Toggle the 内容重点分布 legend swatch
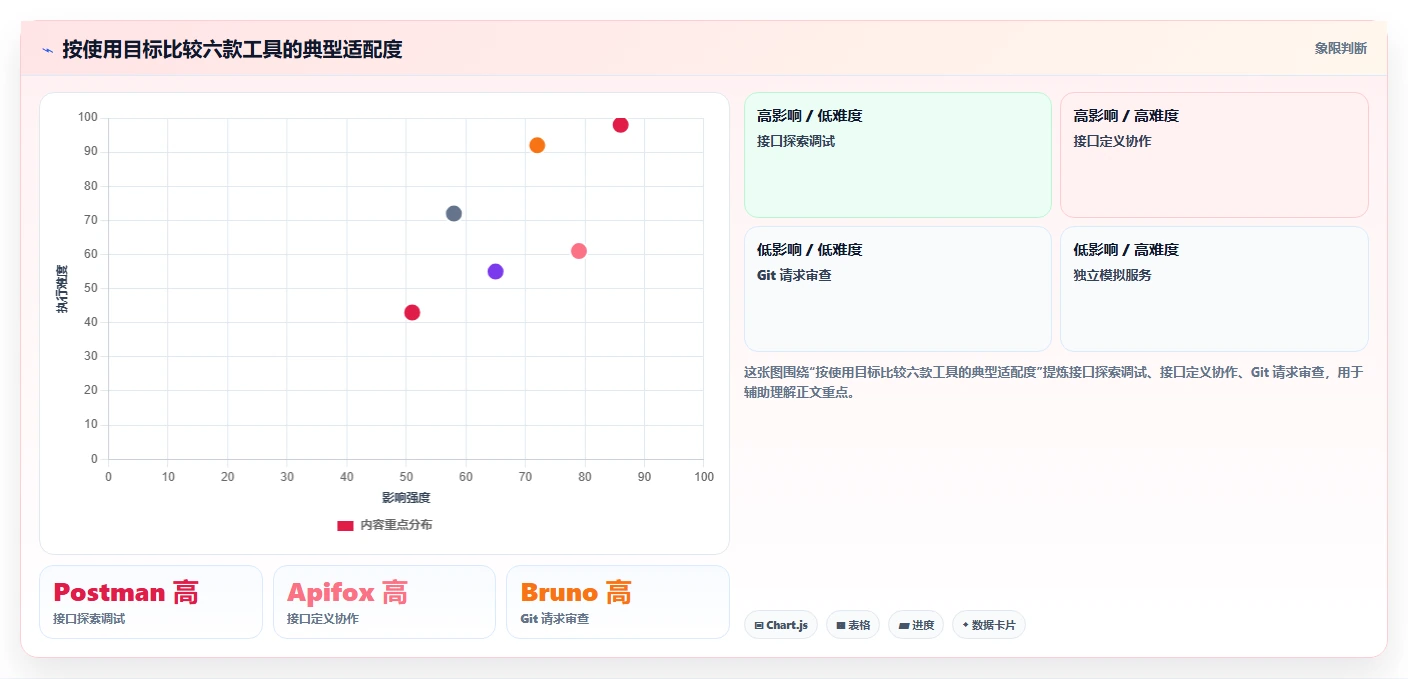Image resolution: width=1408 pixels, height=679 pixels. 345,525
